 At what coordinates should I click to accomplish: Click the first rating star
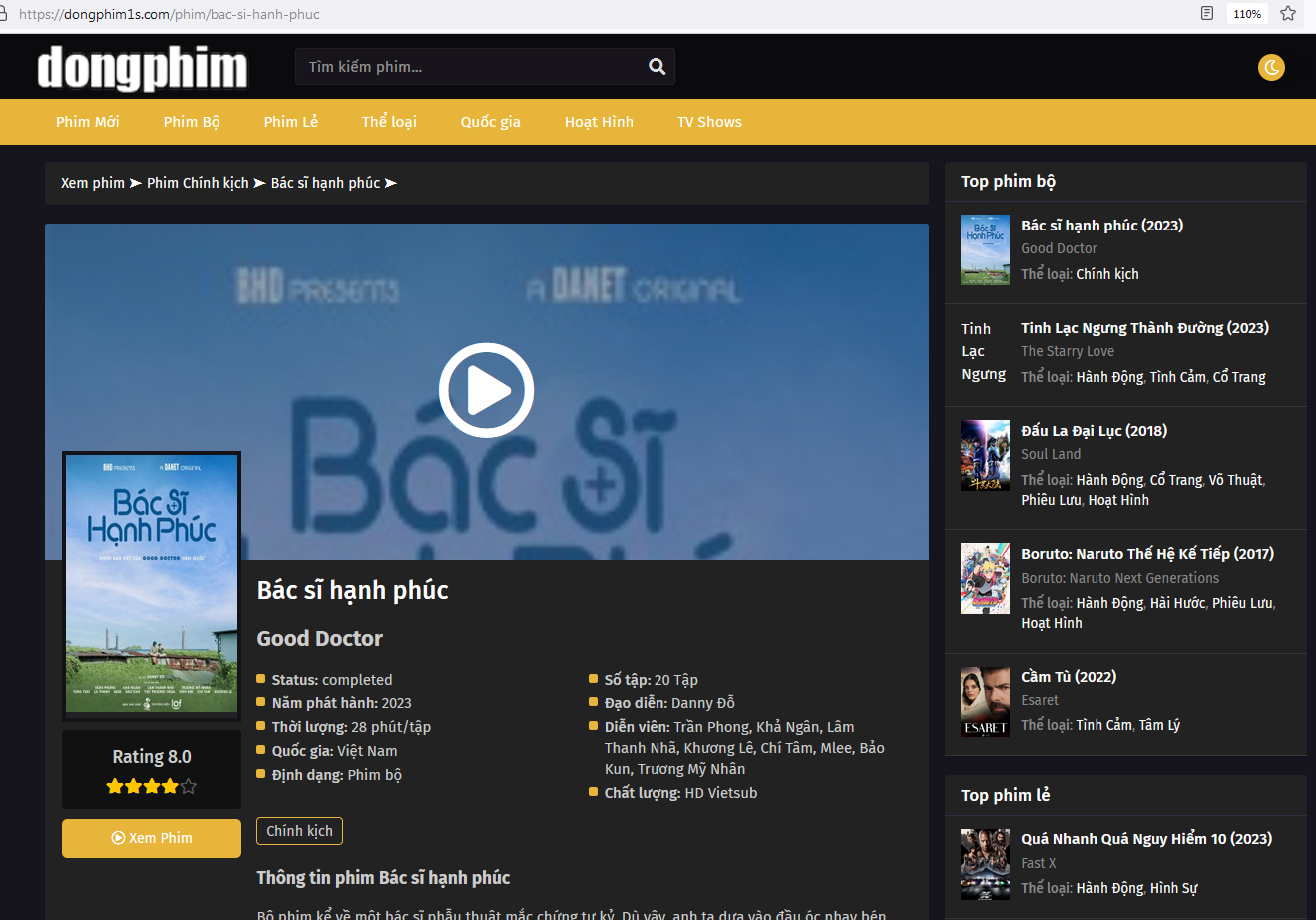[115, 786]
